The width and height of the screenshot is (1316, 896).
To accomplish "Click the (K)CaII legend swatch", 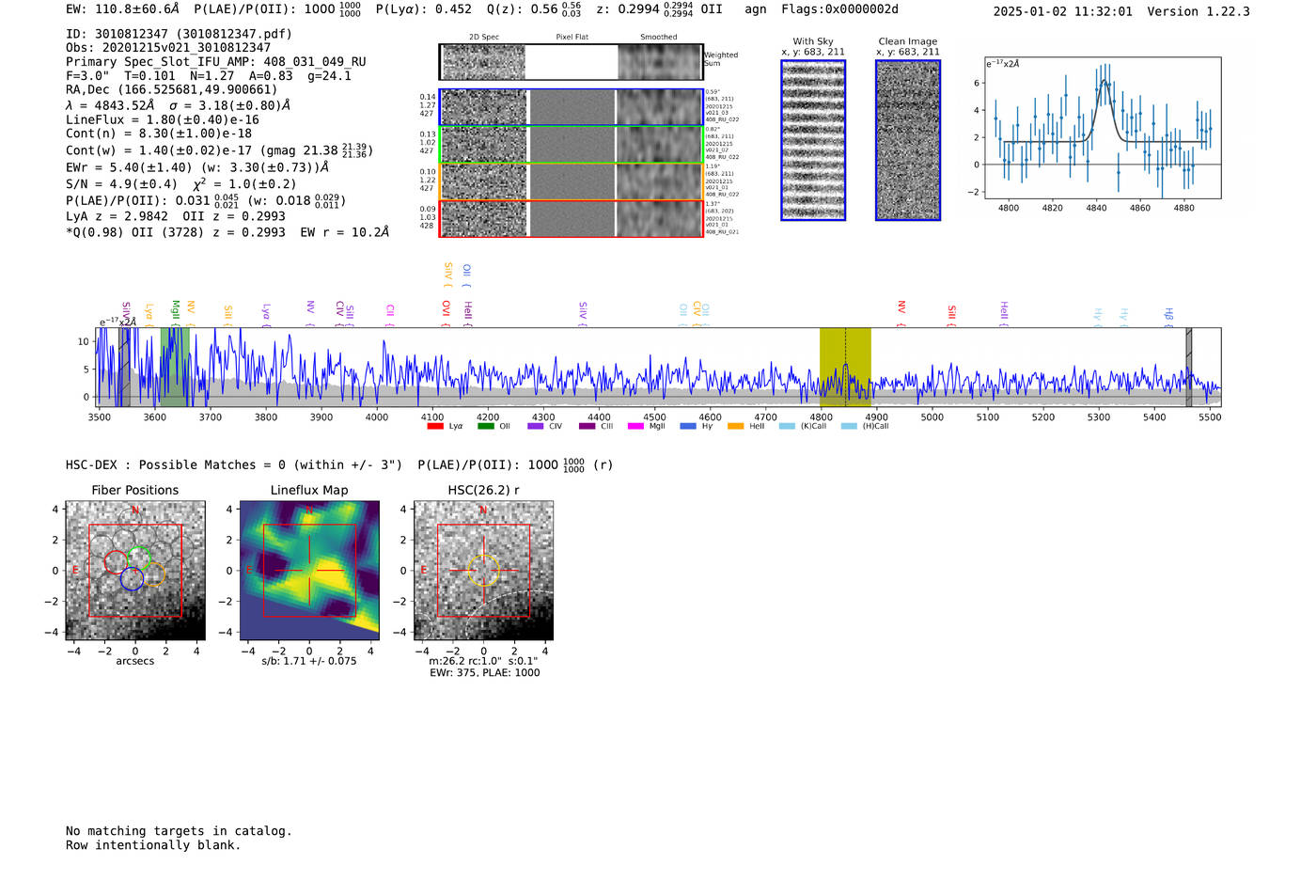I will point(787,426).
